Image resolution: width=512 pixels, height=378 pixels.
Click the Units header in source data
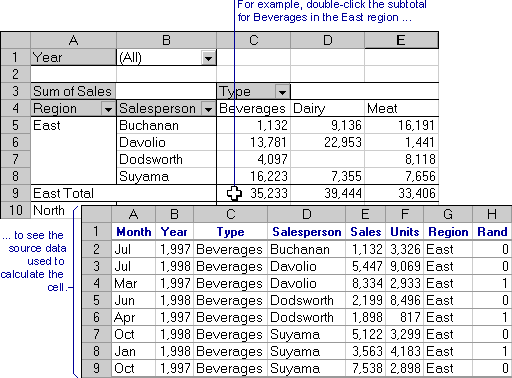coord(405,232)
